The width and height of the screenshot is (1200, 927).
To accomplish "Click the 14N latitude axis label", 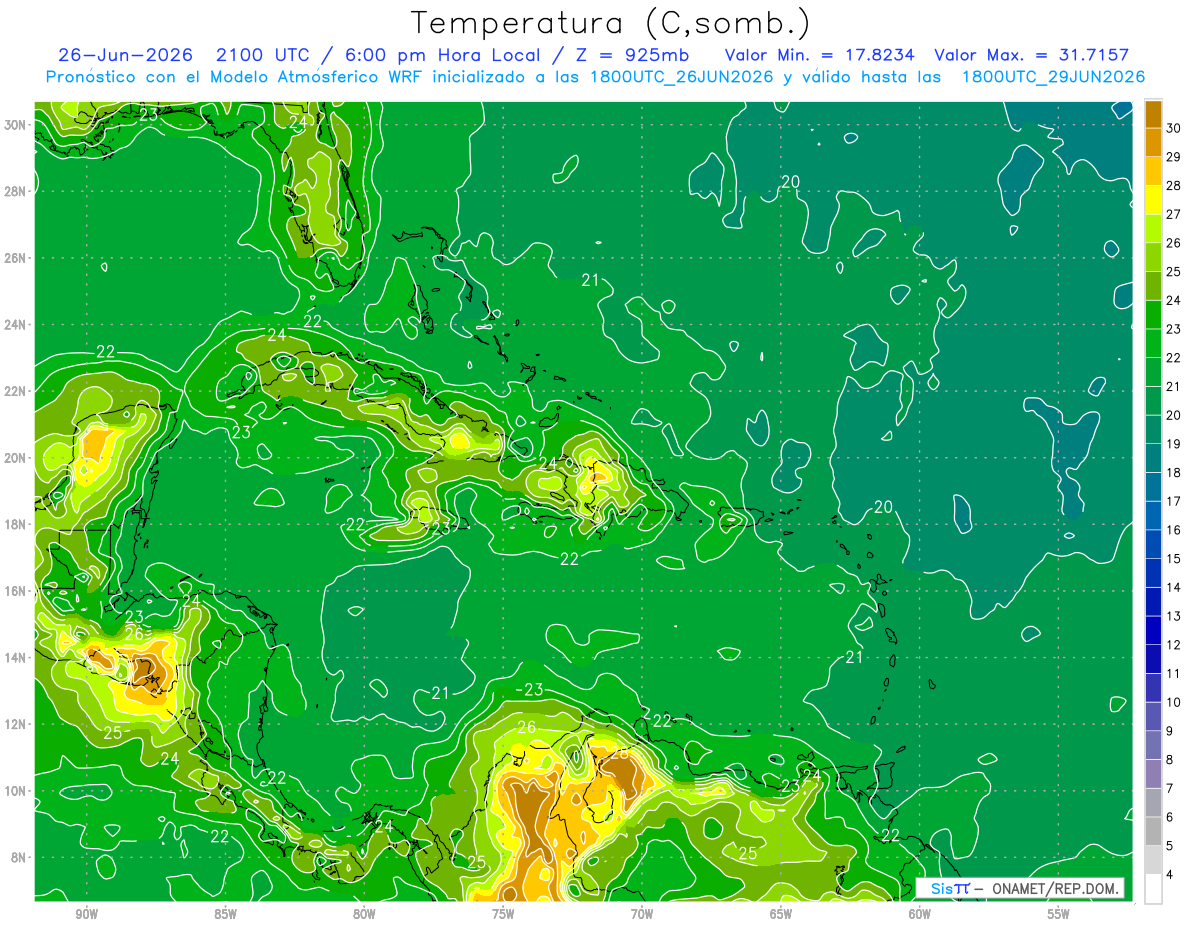I will (16, 657).
